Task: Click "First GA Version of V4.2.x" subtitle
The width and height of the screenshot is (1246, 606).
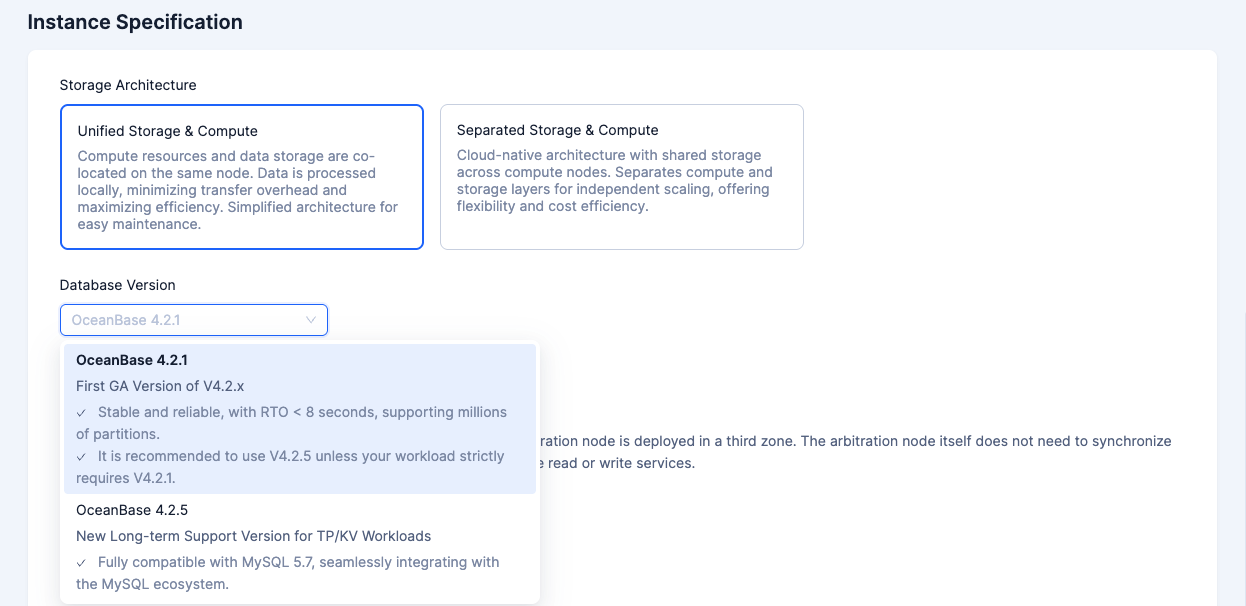Action: pyautogui.click(x=160, y=386)
